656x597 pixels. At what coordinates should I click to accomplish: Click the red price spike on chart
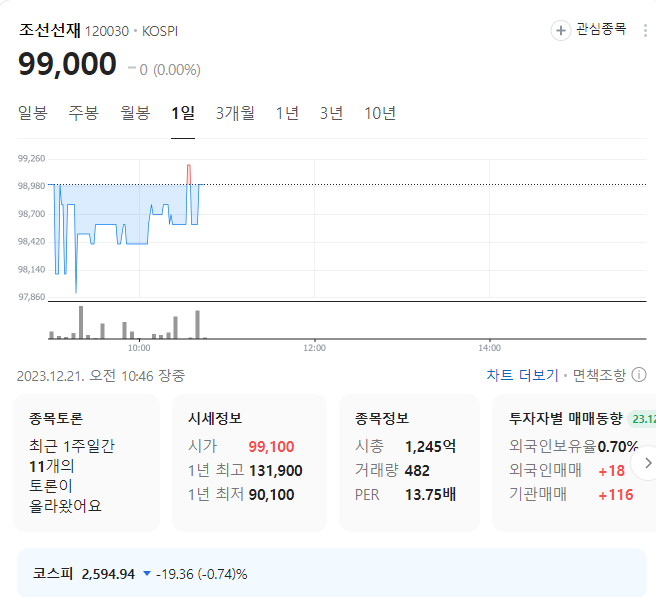point(189,174)
